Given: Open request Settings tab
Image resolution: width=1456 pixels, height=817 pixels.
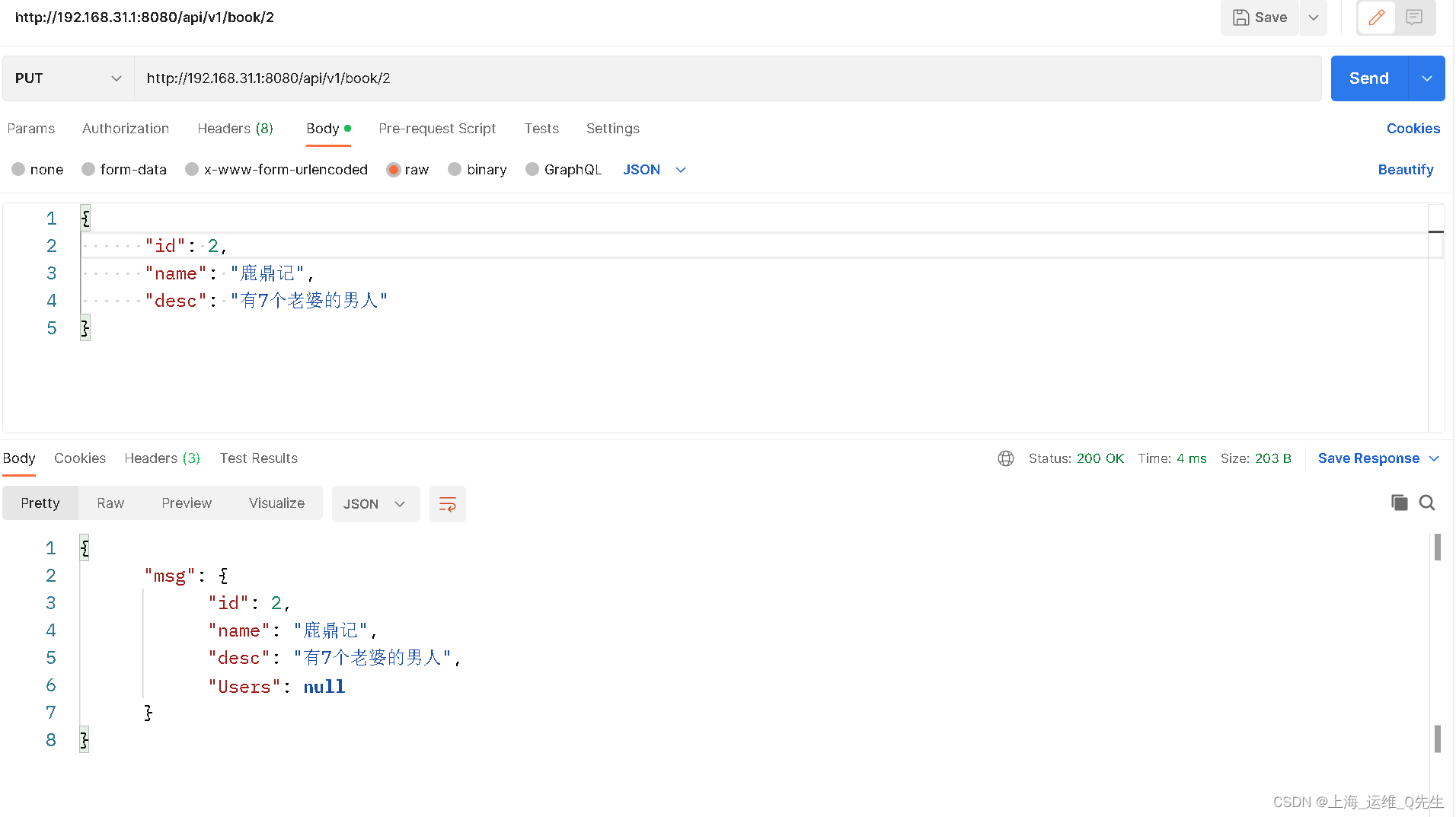Looking at the screenshot, I should (x=613, y=129).
